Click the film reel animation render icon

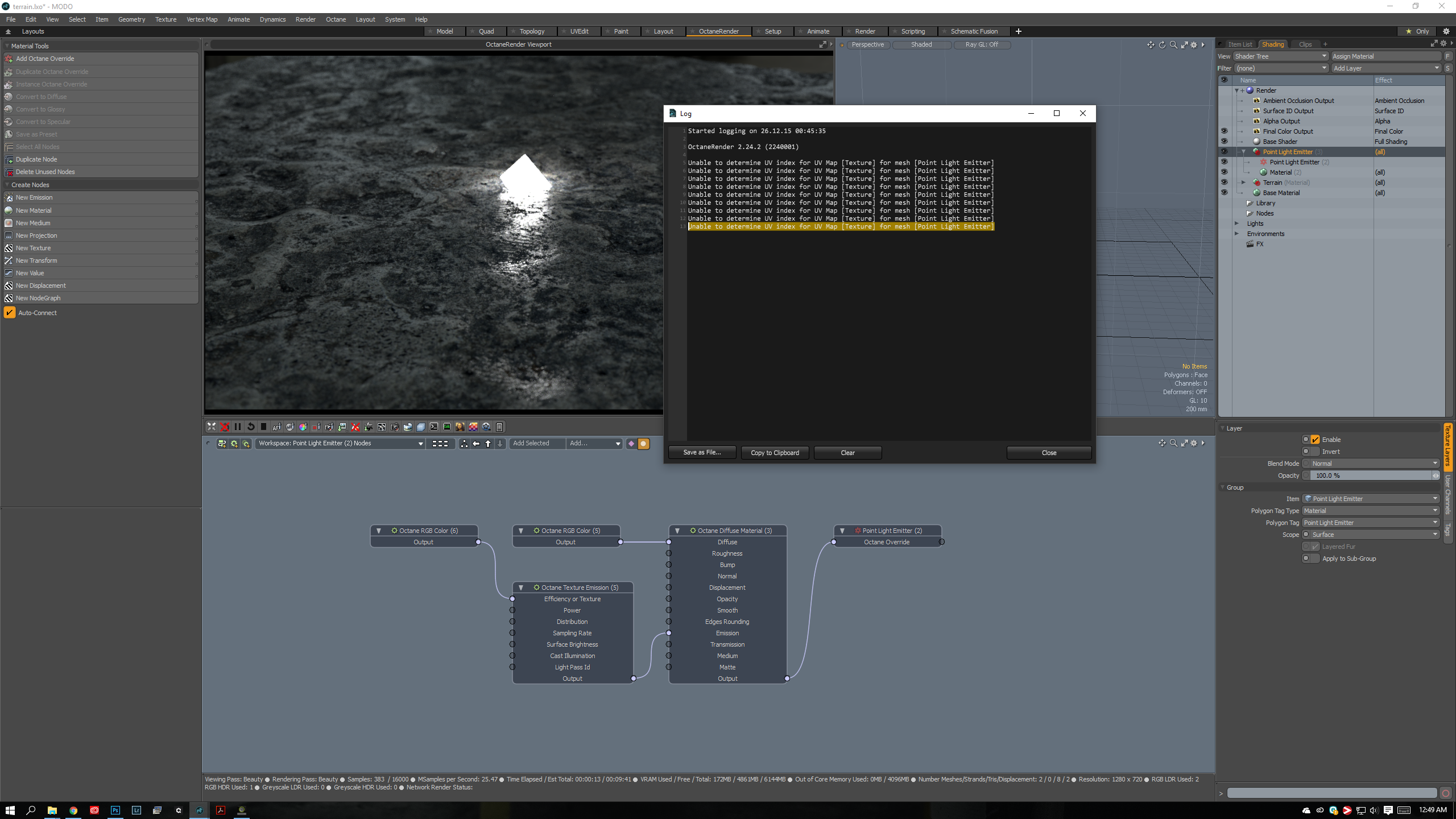487,427
